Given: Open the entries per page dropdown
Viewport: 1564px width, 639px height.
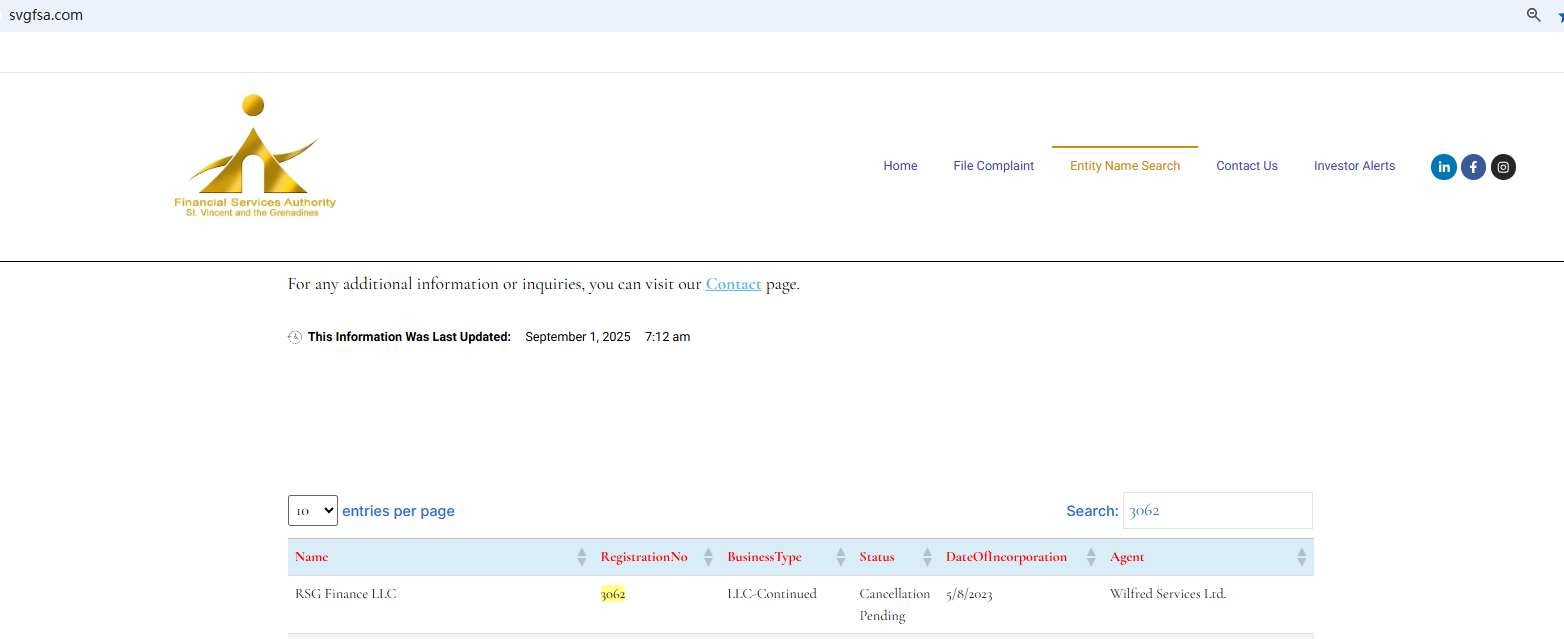Looking at the screenshot, I should point(313,511).
